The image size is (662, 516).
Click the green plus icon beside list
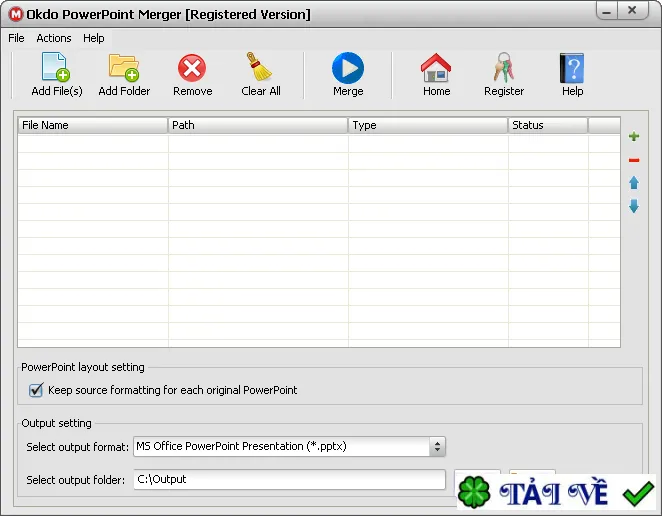point(634,136)
